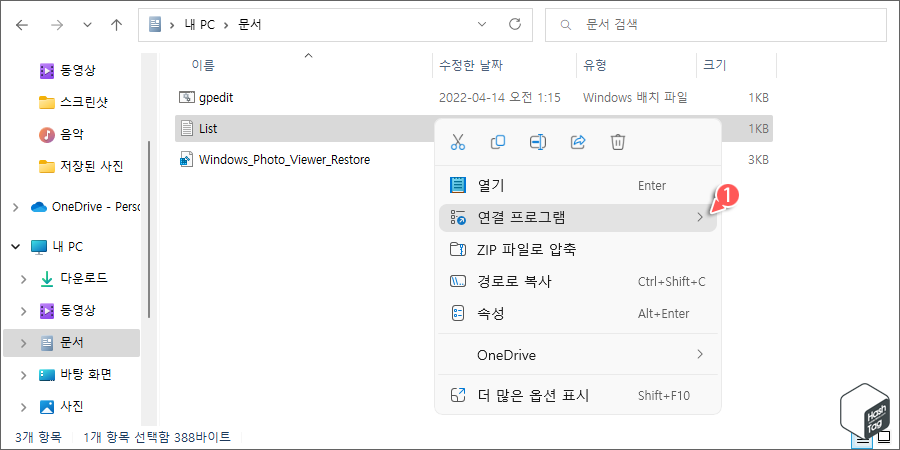This screenshot has width=900, height=450.
Task: Click the Rename icon in context menu
Action: [x=538, y=142]
